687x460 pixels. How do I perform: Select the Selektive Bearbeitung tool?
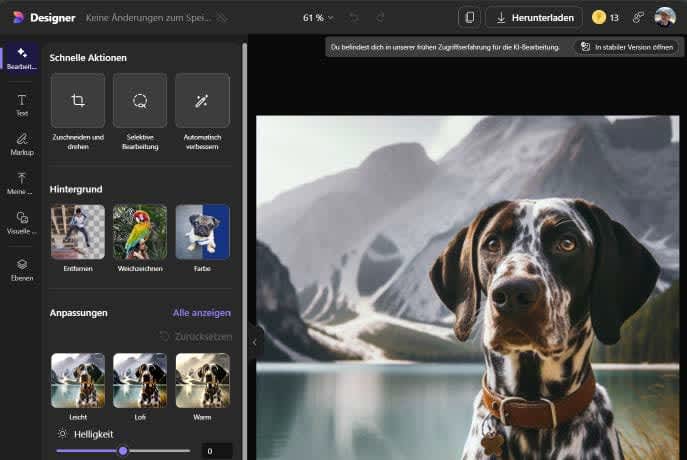[140, 101]
